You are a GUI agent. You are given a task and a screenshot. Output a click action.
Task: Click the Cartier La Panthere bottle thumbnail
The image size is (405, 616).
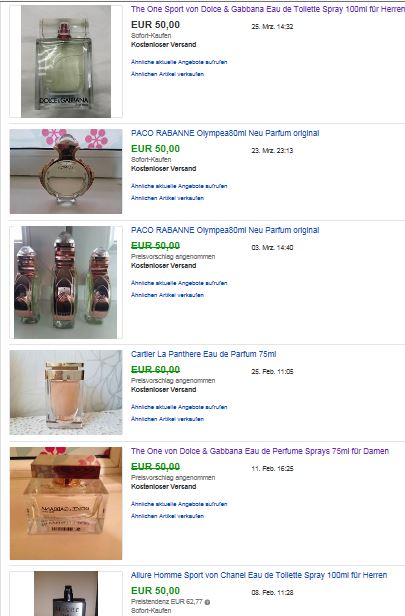click(x=66, y=392)
